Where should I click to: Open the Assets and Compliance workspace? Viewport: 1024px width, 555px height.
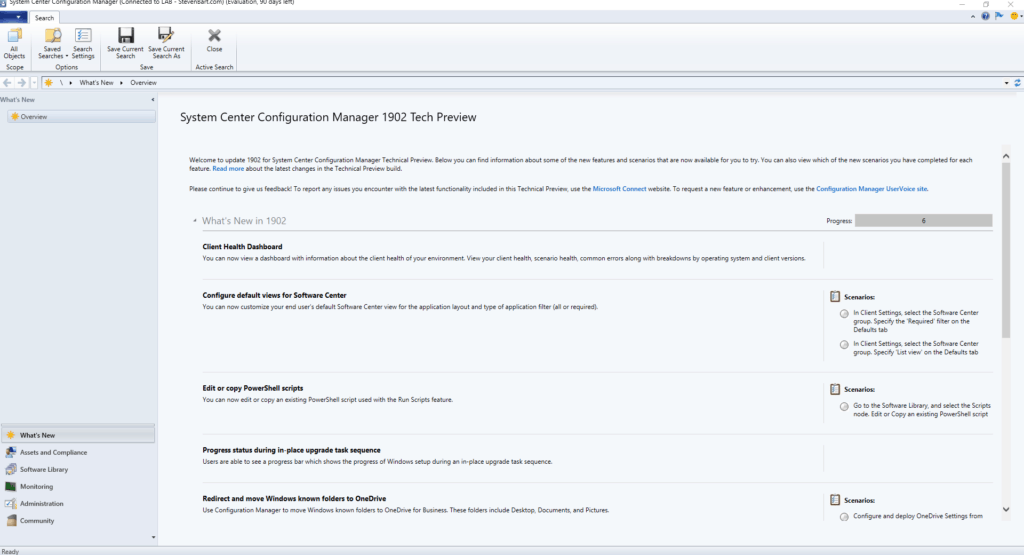78,452
